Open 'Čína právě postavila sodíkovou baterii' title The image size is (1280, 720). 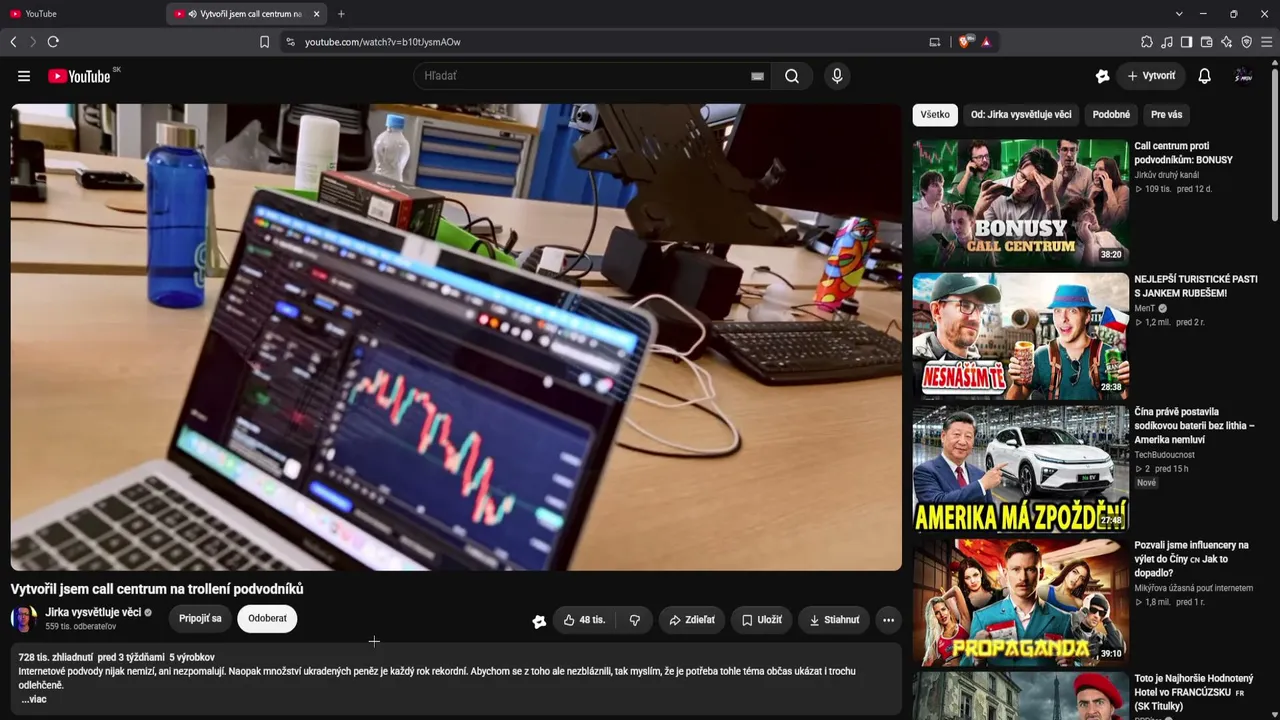point(1194,426)
